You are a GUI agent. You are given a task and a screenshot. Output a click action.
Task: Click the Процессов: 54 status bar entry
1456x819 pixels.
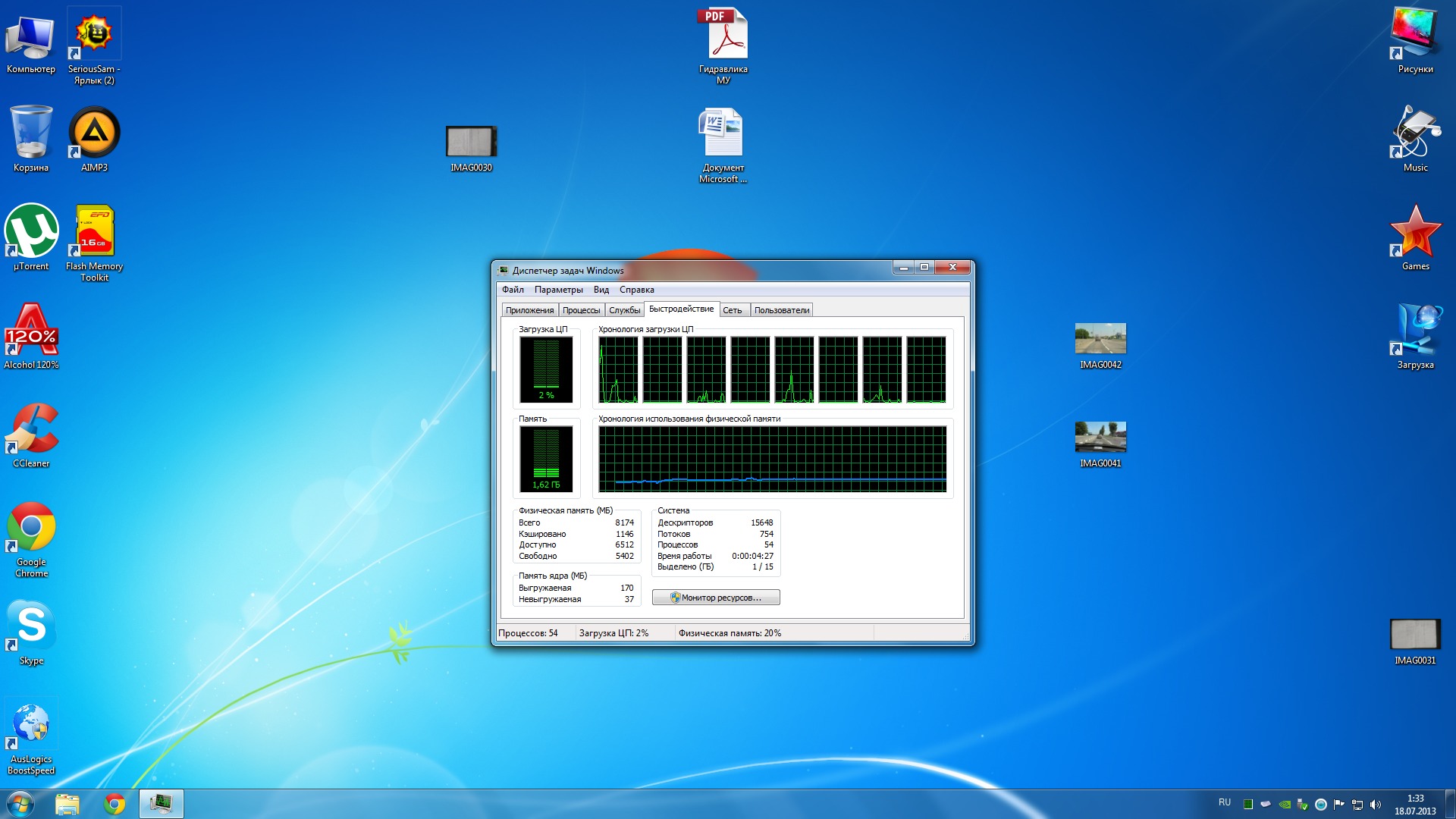pyautogui.click(x=528, y=633)
